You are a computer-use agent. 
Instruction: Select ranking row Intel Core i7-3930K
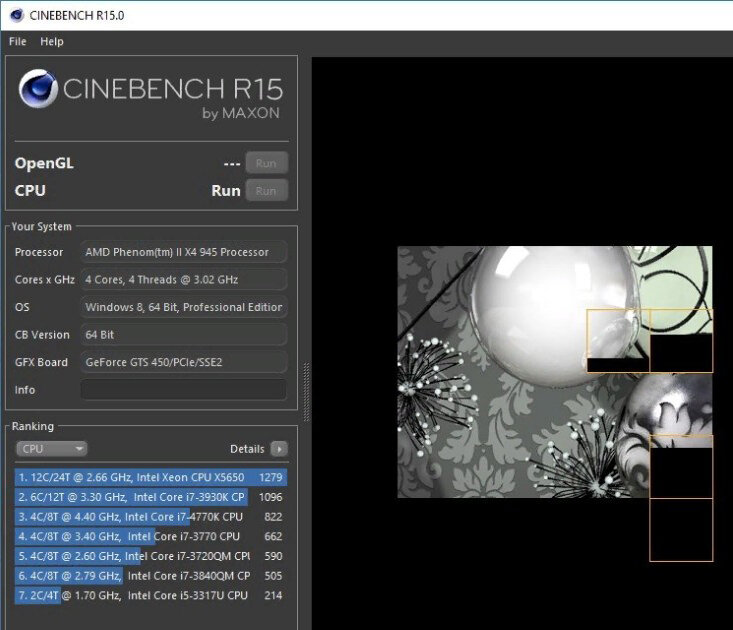151,497
